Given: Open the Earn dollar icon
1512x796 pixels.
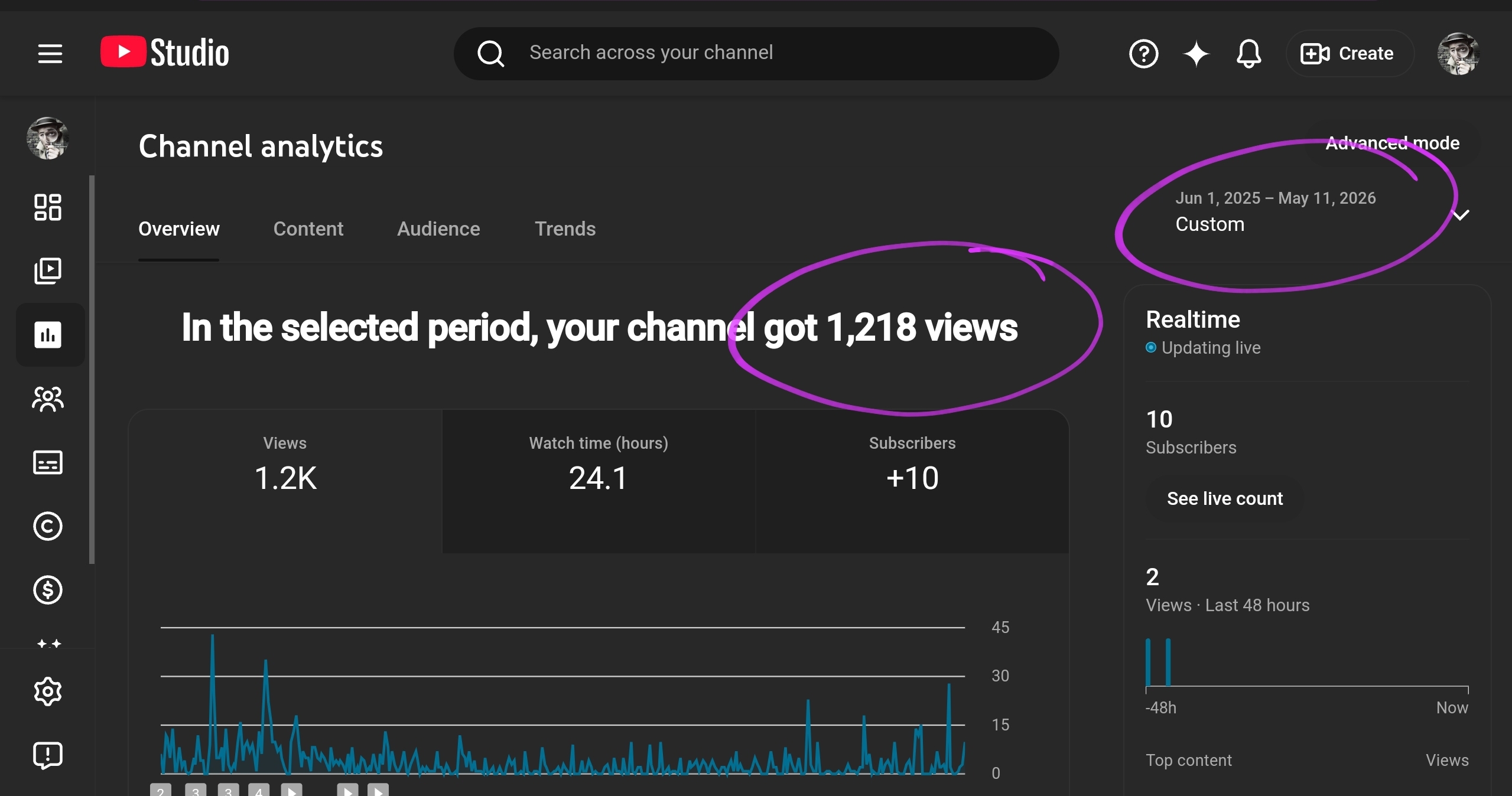Looking at the screenshot, I should [48, 590].
